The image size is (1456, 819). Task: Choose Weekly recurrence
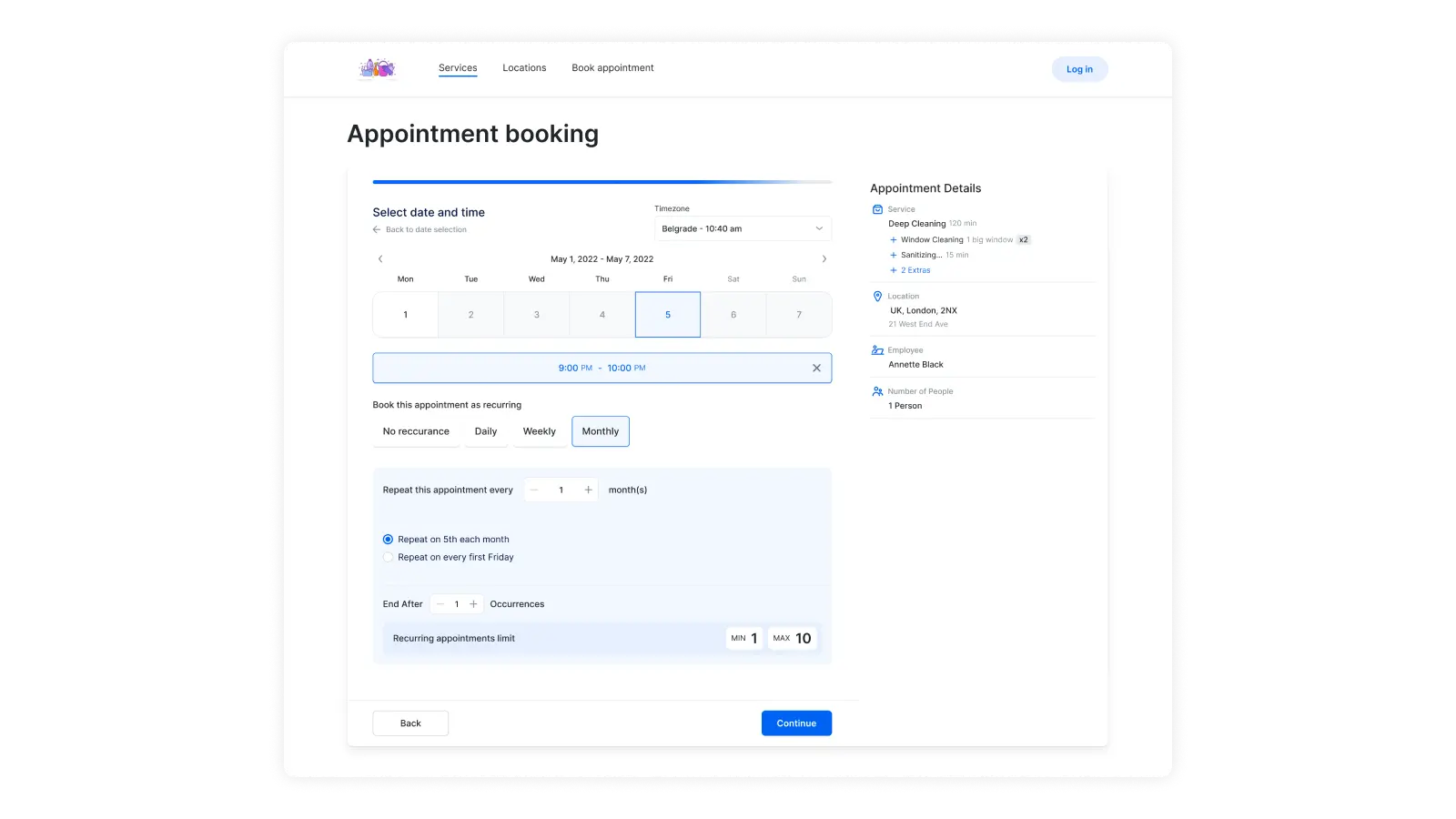tap(540, 431)
